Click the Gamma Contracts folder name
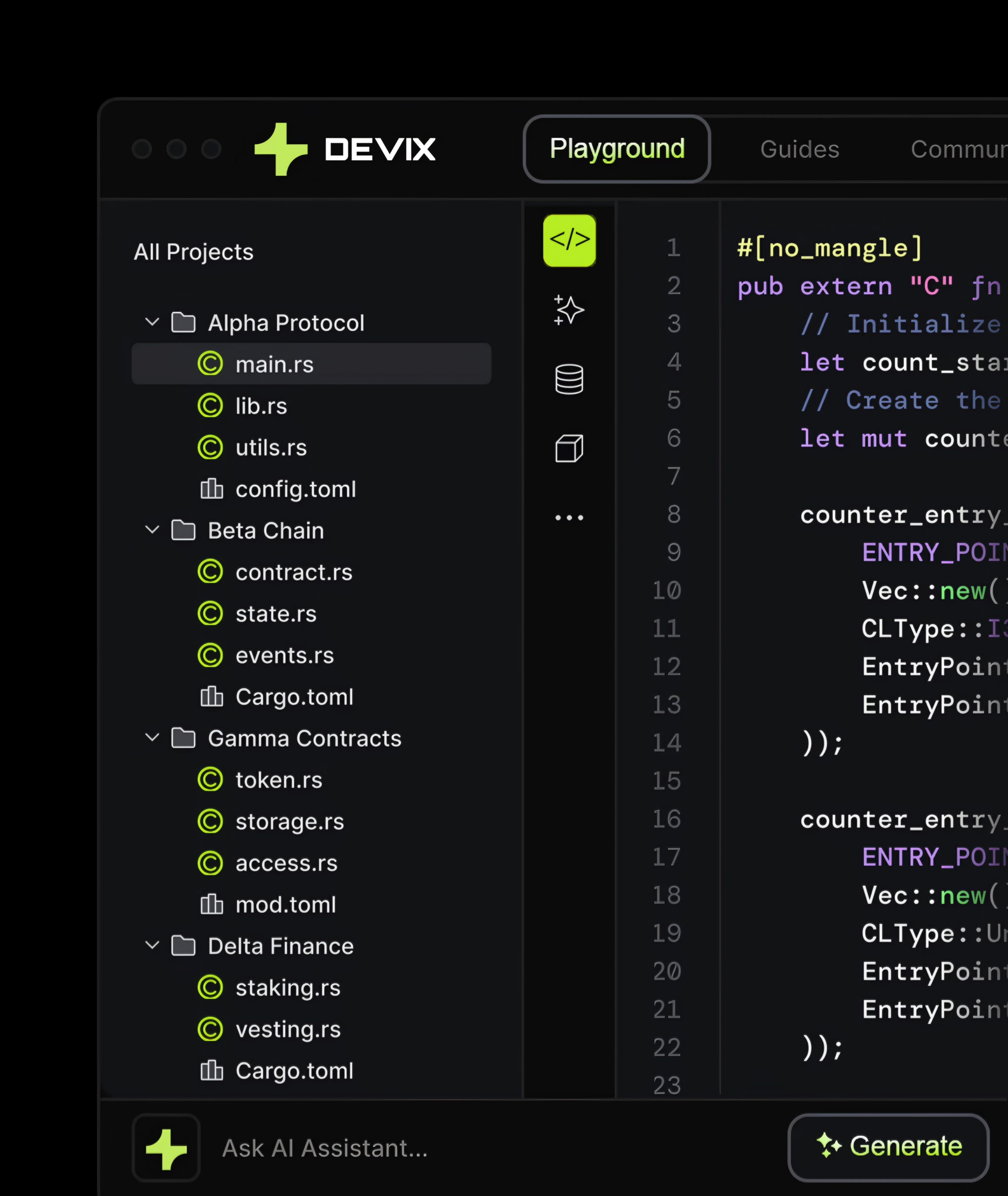1008x1196 pixels. click(x=305, y=738)
